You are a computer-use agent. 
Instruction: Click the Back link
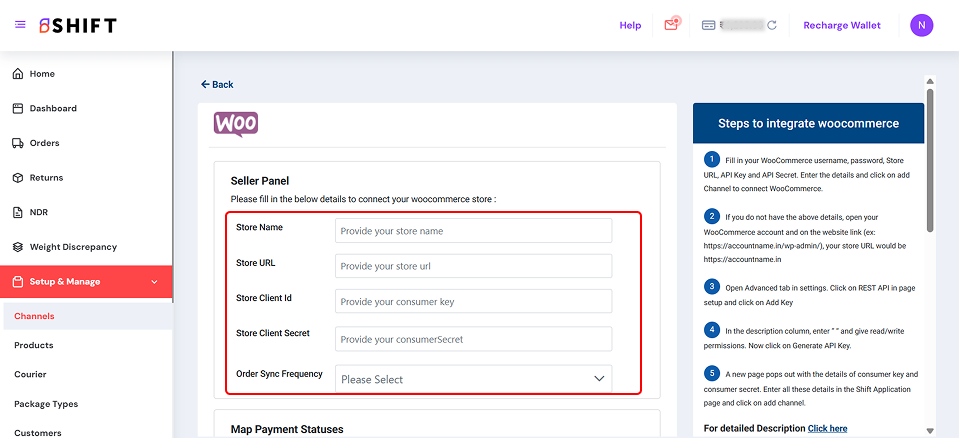tap(217, 85)
